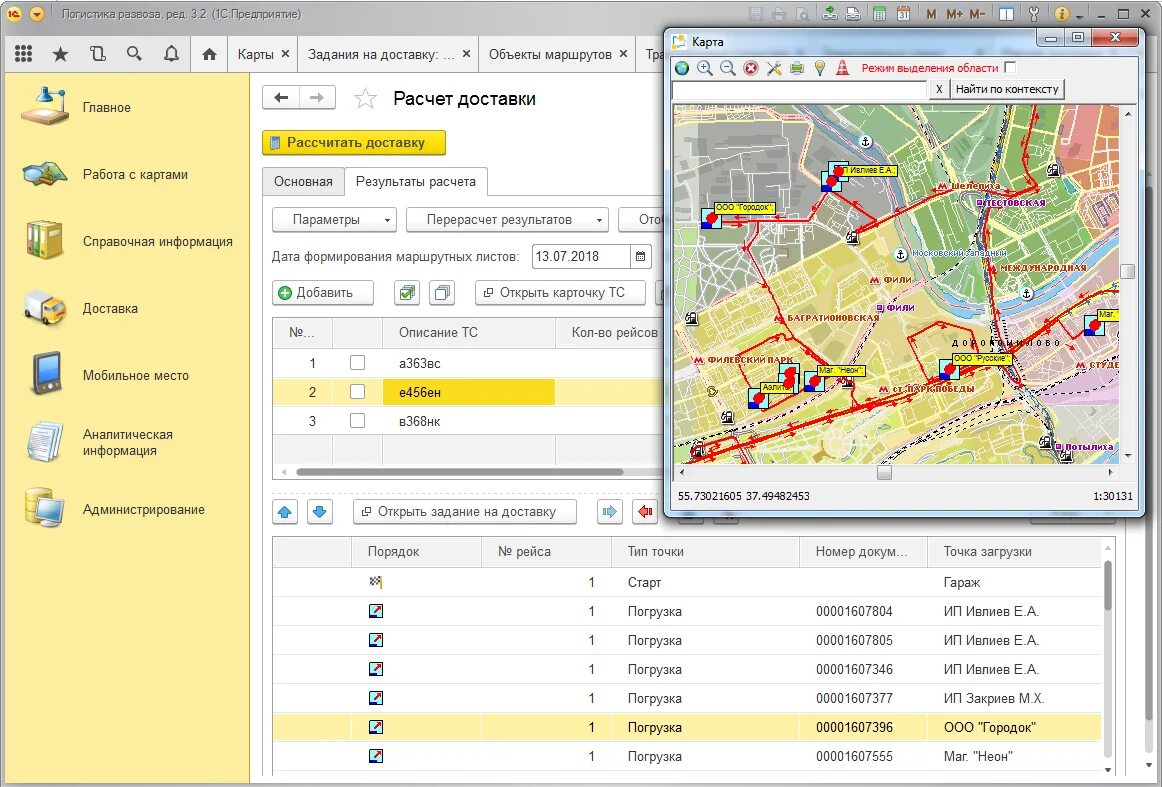
Task: Click the Добавить button
Action: coord(323,293)
